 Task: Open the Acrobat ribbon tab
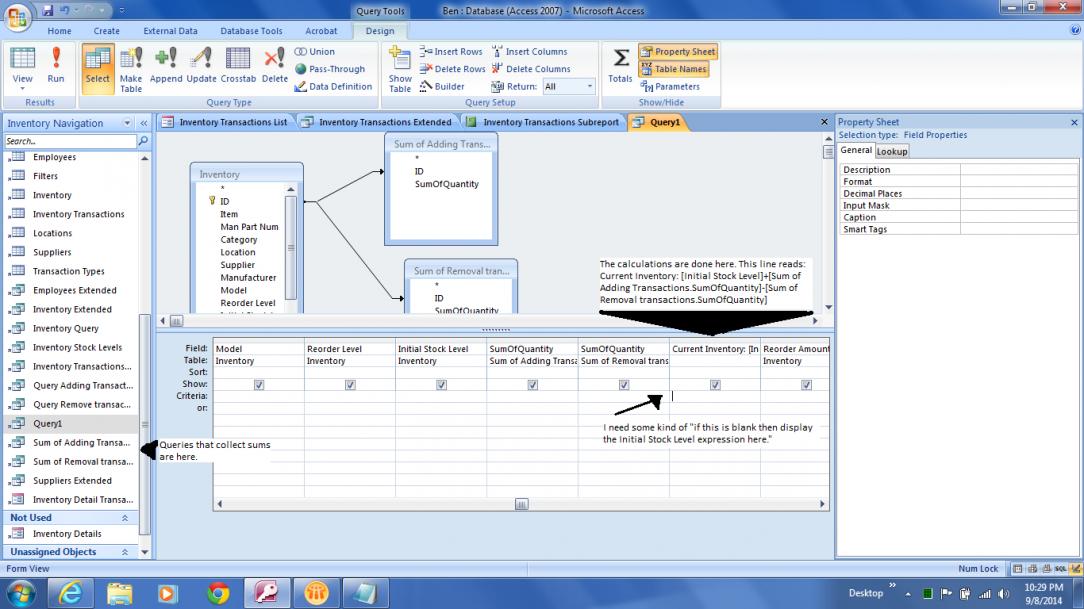pos(321,31)
